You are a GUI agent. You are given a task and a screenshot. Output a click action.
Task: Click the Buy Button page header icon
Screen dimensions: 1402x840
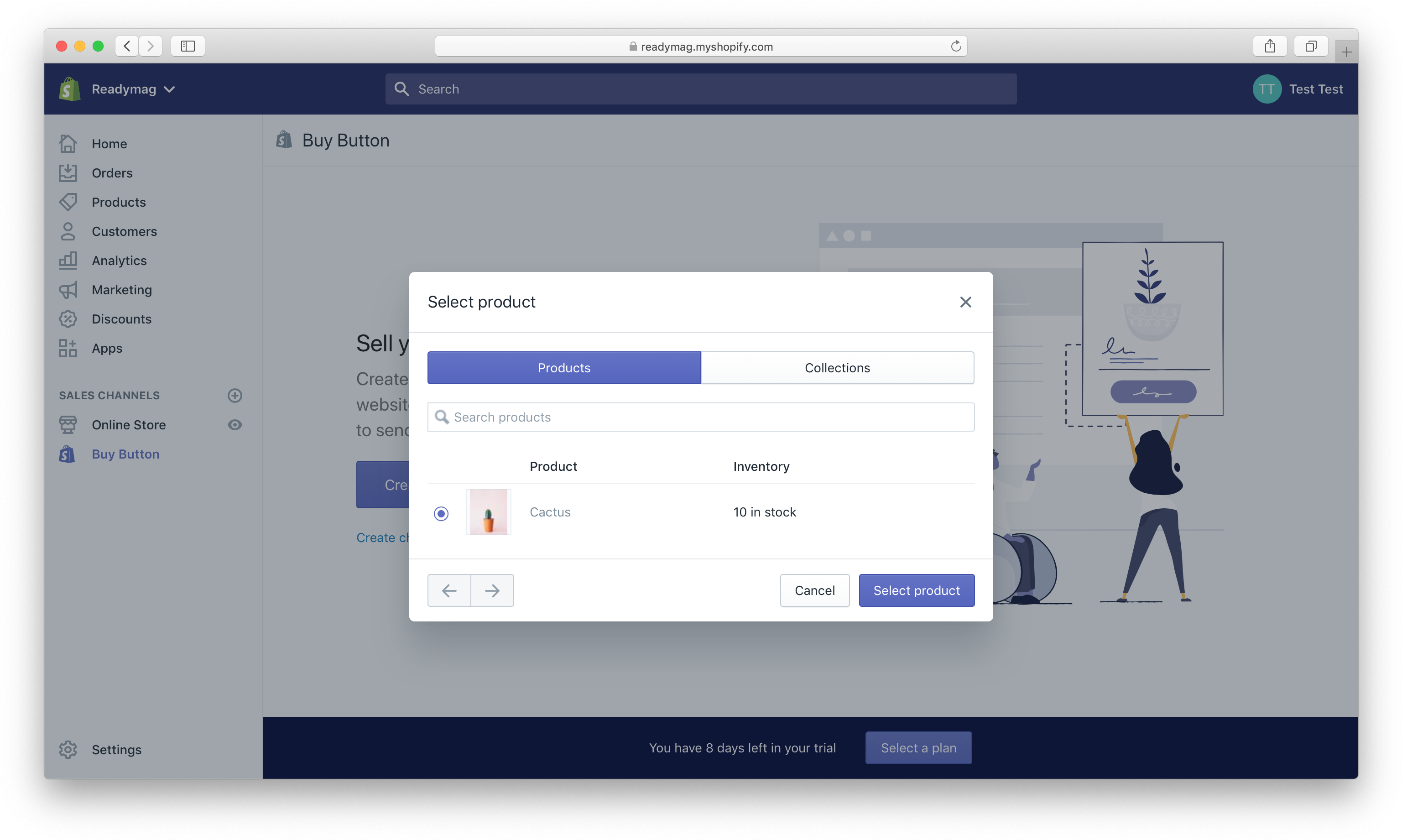pyautogui.click(x=284, y=140)
